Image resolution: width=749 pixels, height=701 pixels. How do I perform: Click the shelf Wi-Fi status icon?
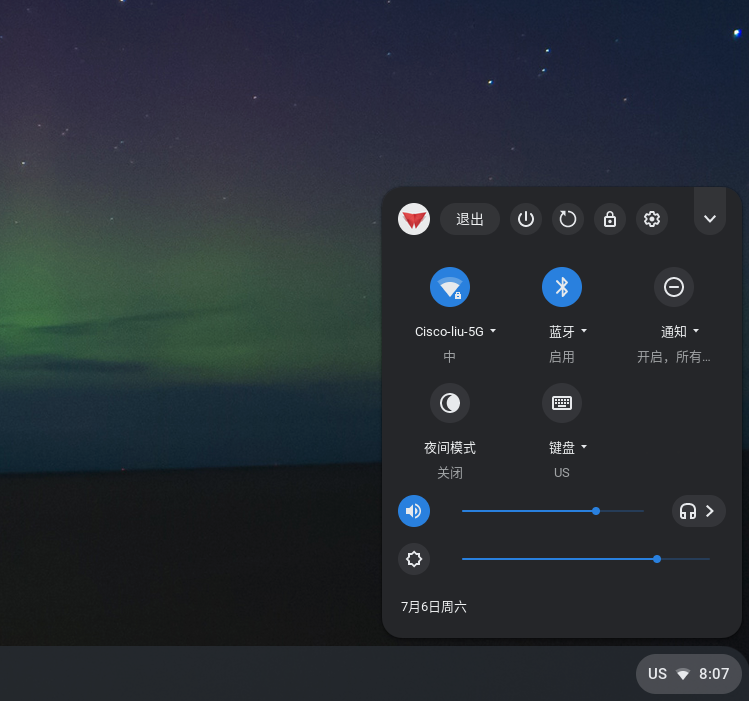(683, 674)
